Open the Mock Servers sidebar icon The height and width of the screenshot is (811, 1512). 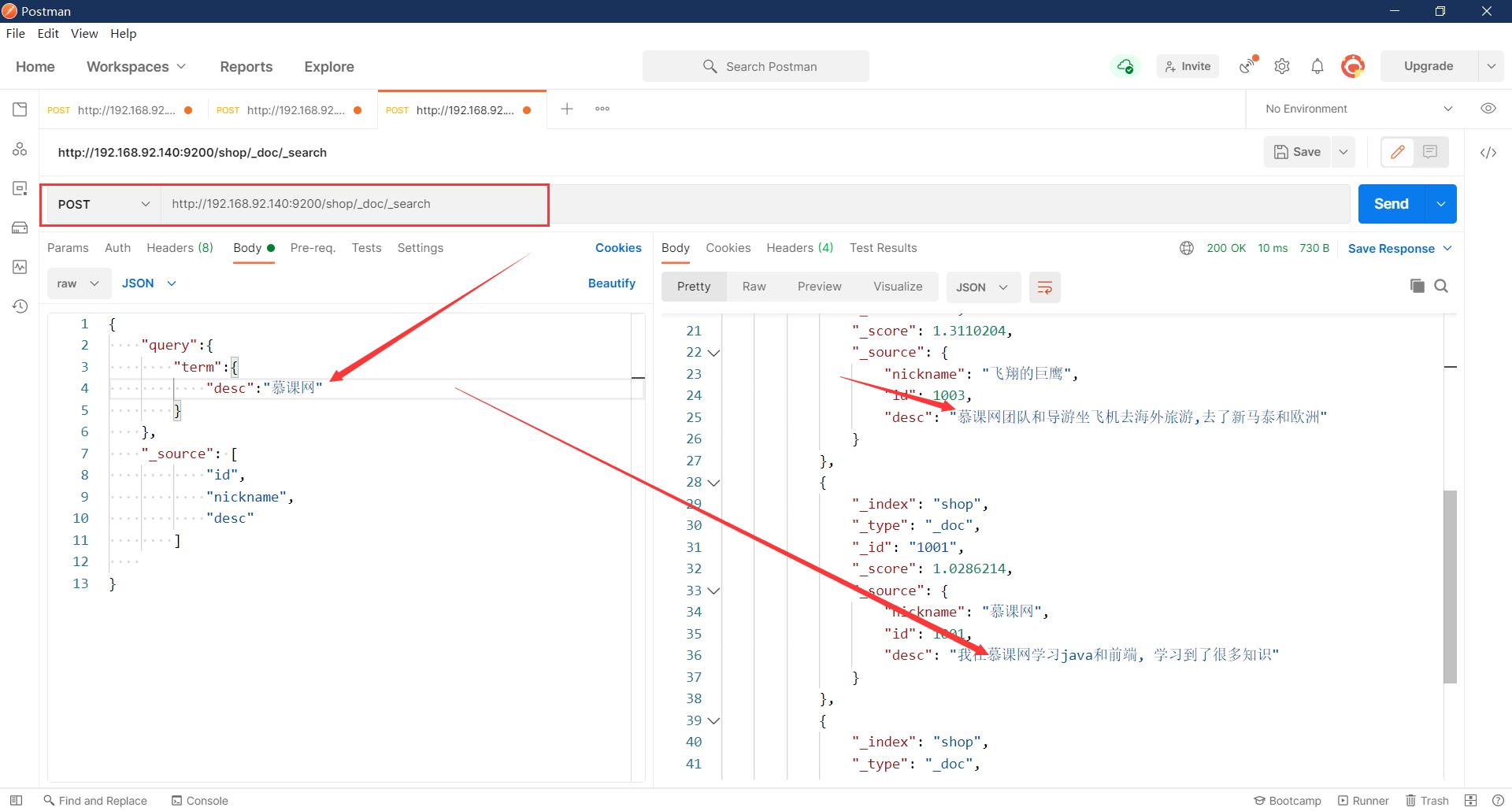coord(20,228)
